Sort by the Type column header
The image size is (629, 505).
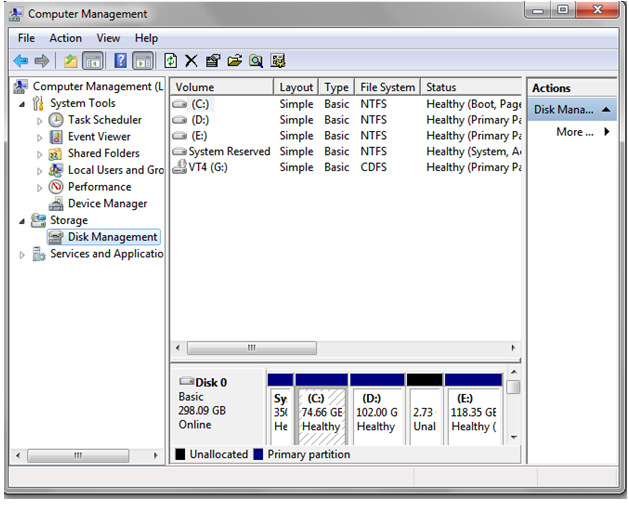click(336, 87)
